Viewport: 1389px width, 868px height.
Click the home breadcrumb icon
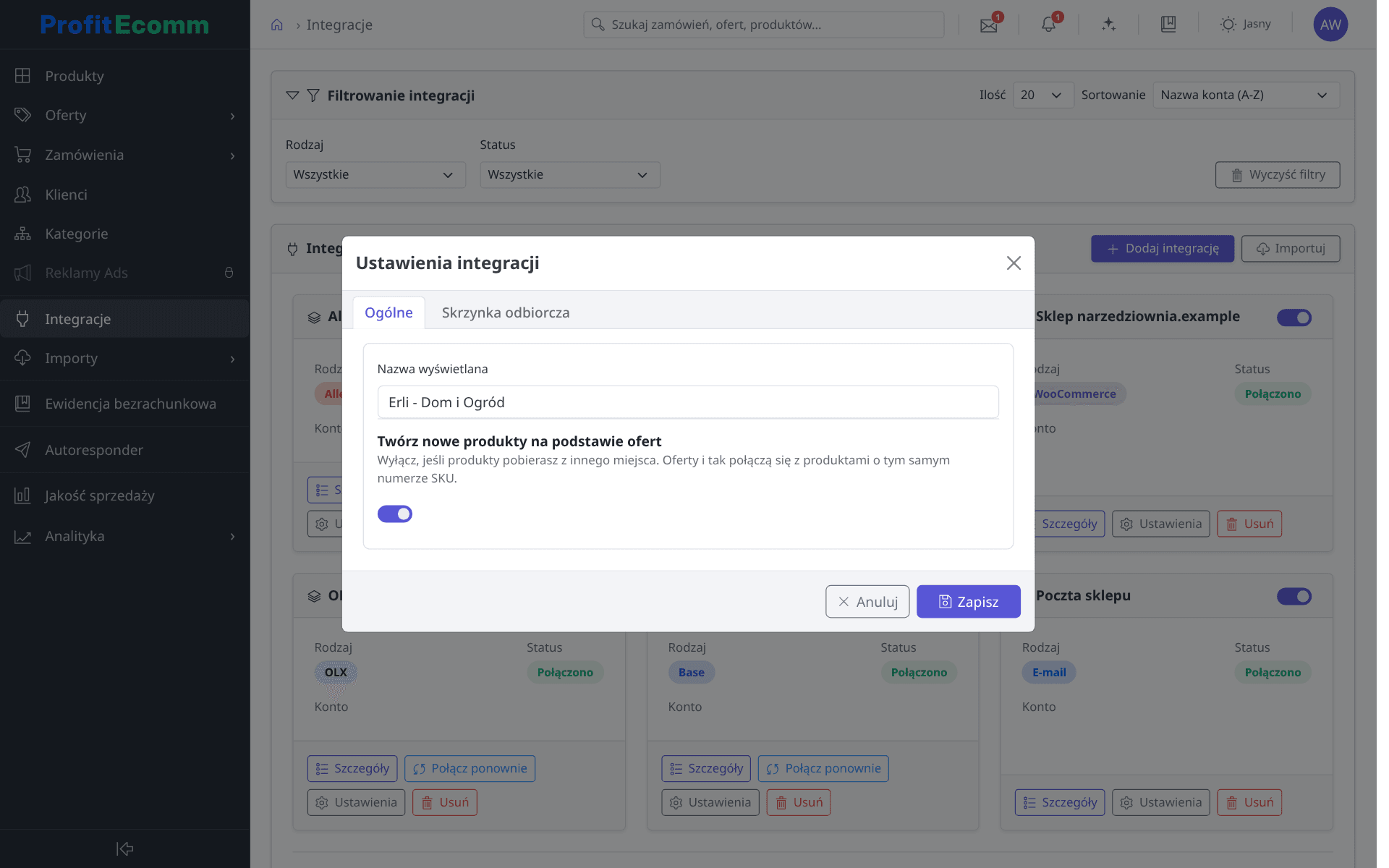(277, 25)
